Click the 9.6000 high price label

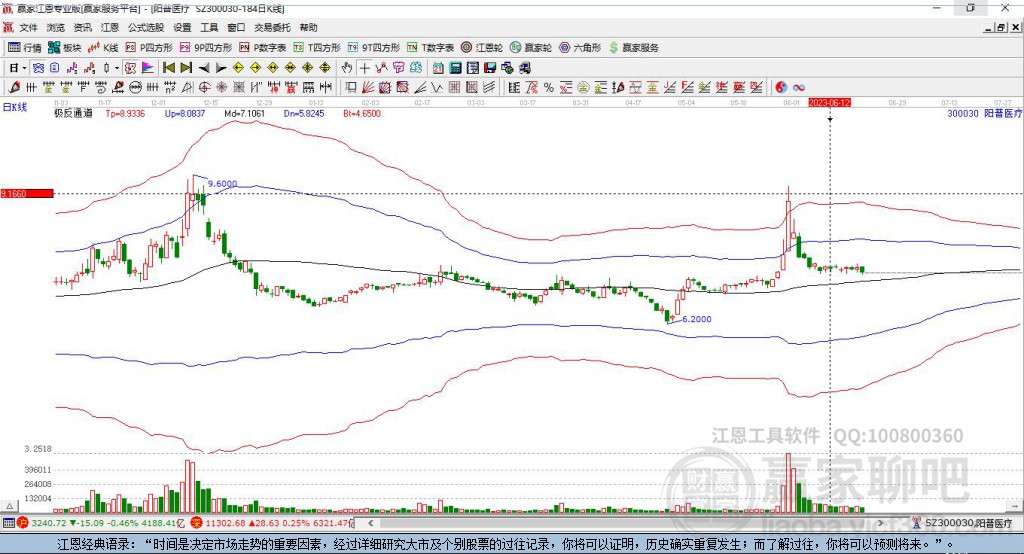pyautogui.click(x=223, y=184)
